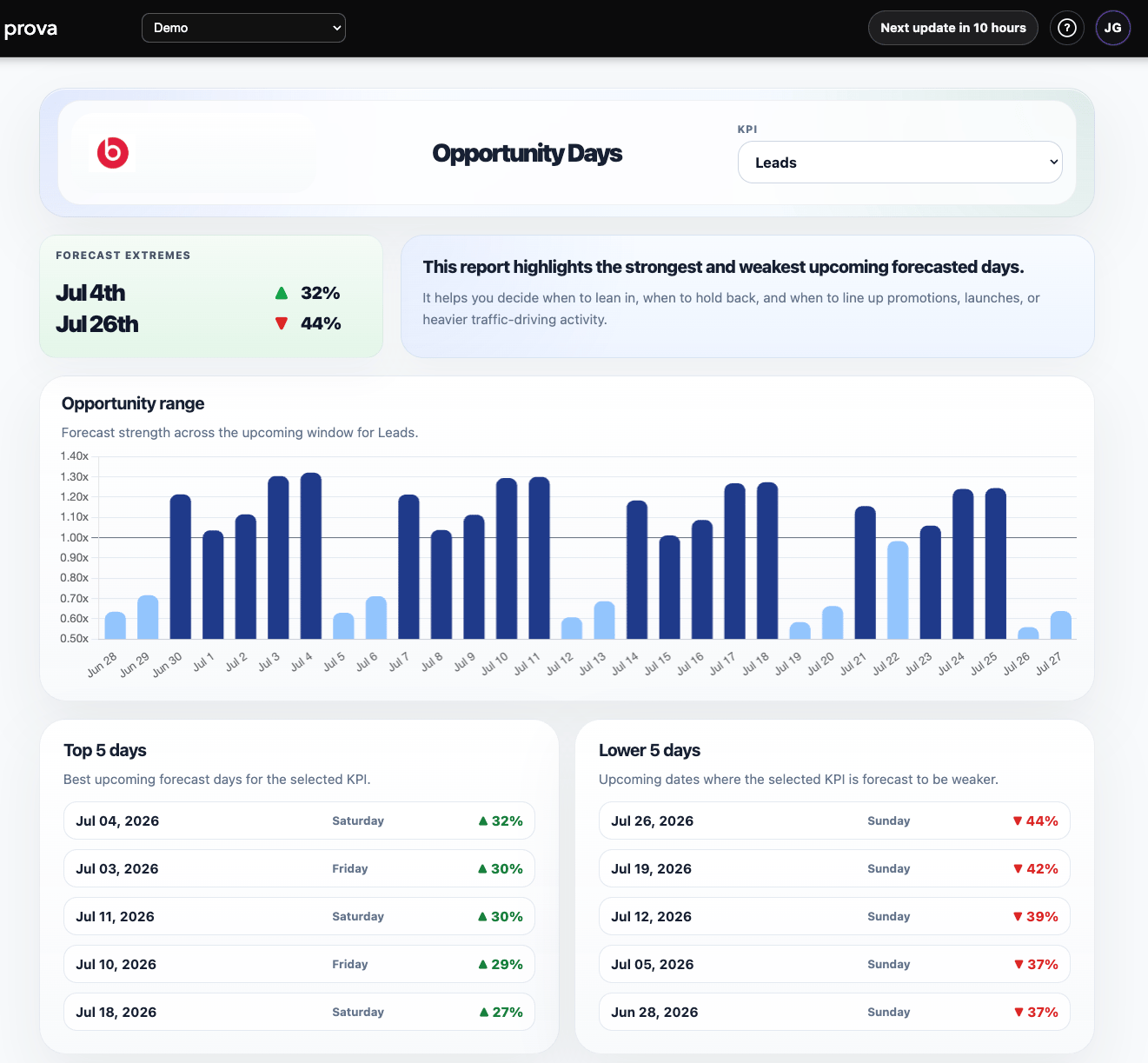Viewport: 1148px width, 1063px height.
Task: Select the Jun 30 bar in chart
Action: coord(181,567)
